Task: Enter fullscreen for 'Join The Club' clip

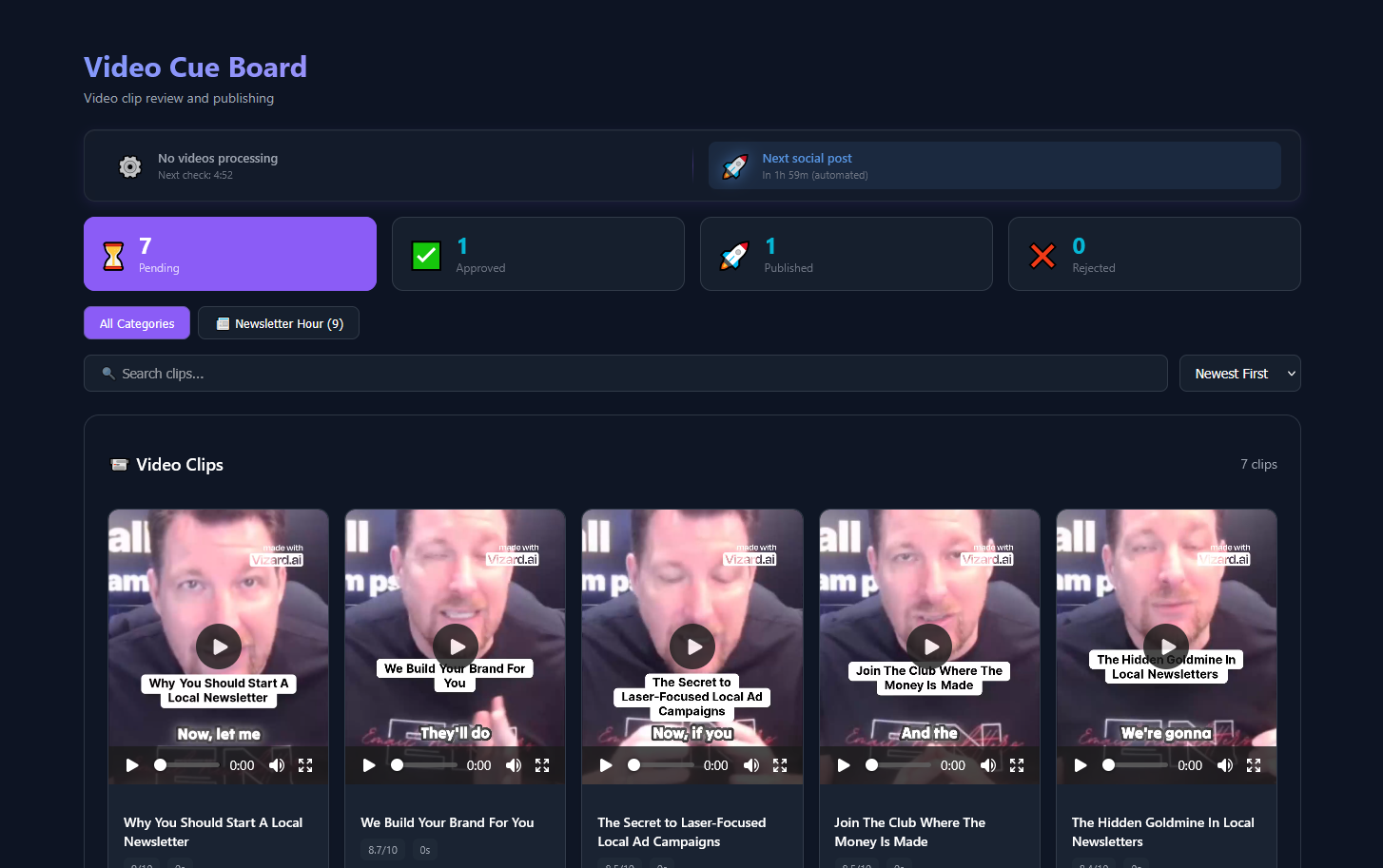Action: 1016,765
